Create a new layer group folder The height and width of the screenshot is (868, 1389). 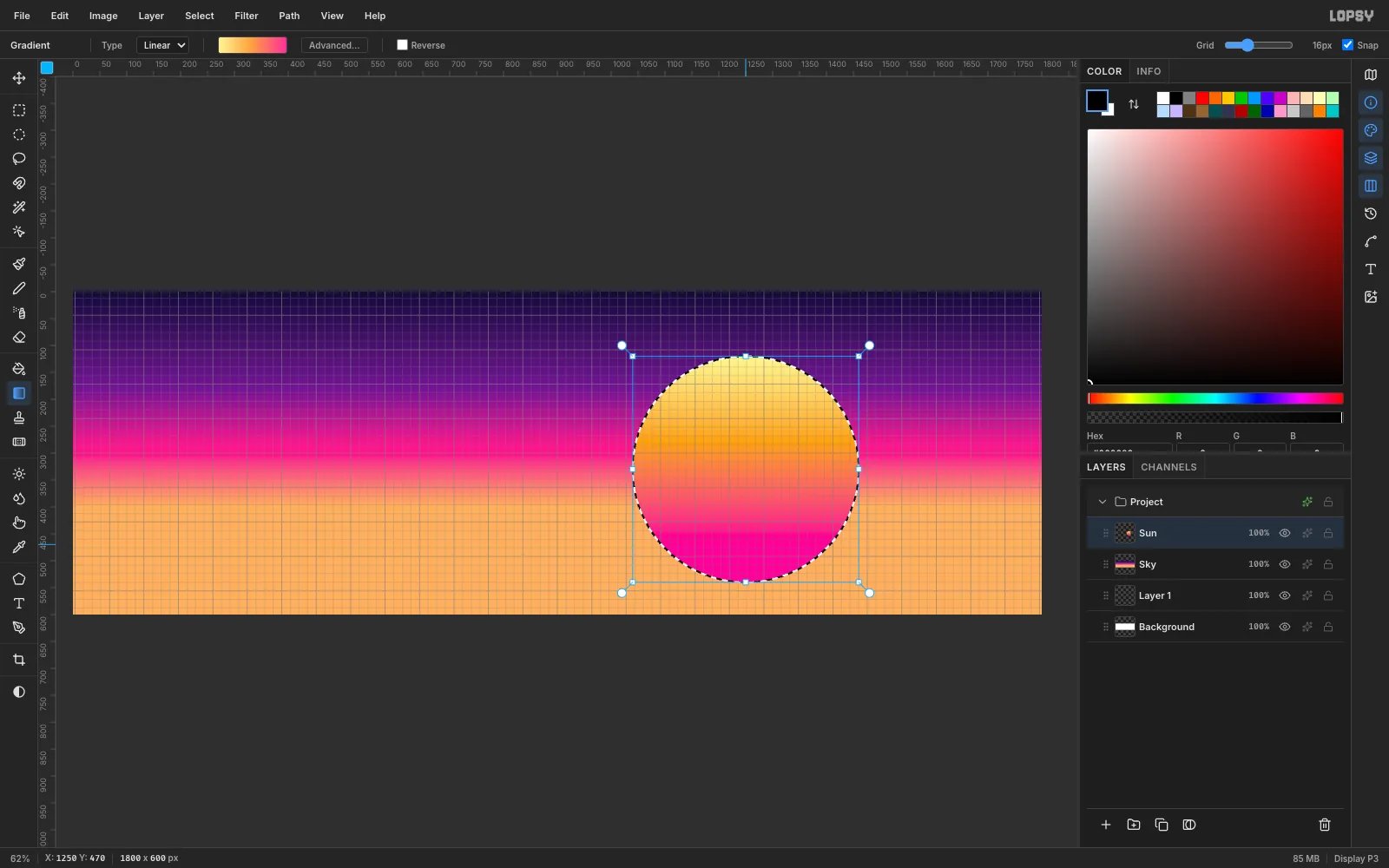tap(1134, 825)
